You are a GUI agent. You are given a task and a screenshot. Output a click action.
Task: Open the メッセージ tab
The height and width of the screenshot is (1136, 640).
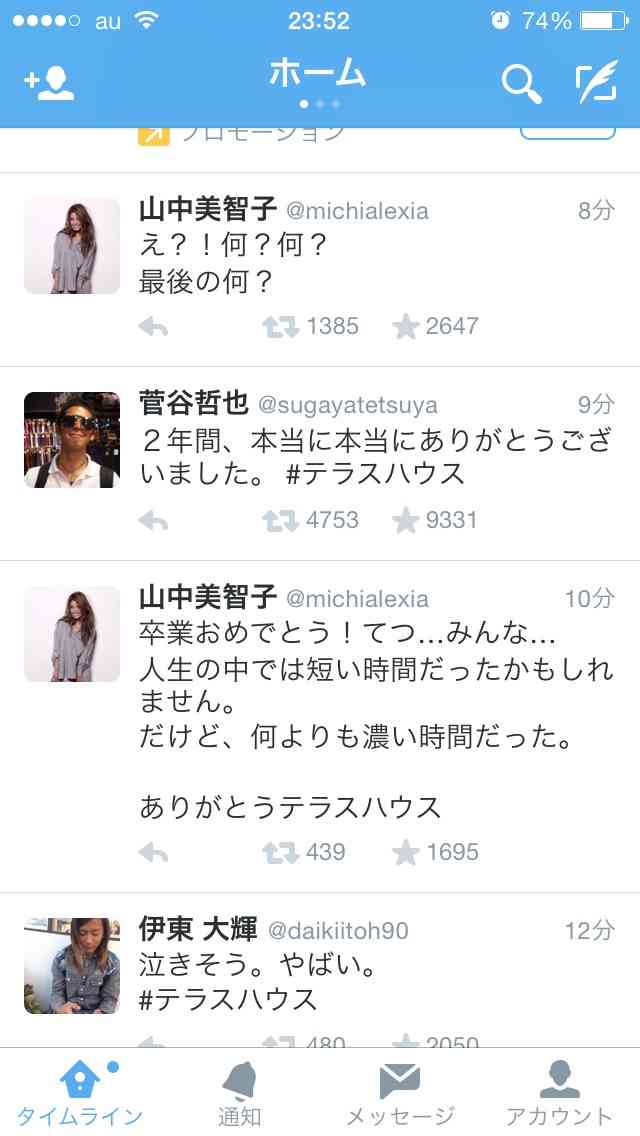[x=400, y=1094]
